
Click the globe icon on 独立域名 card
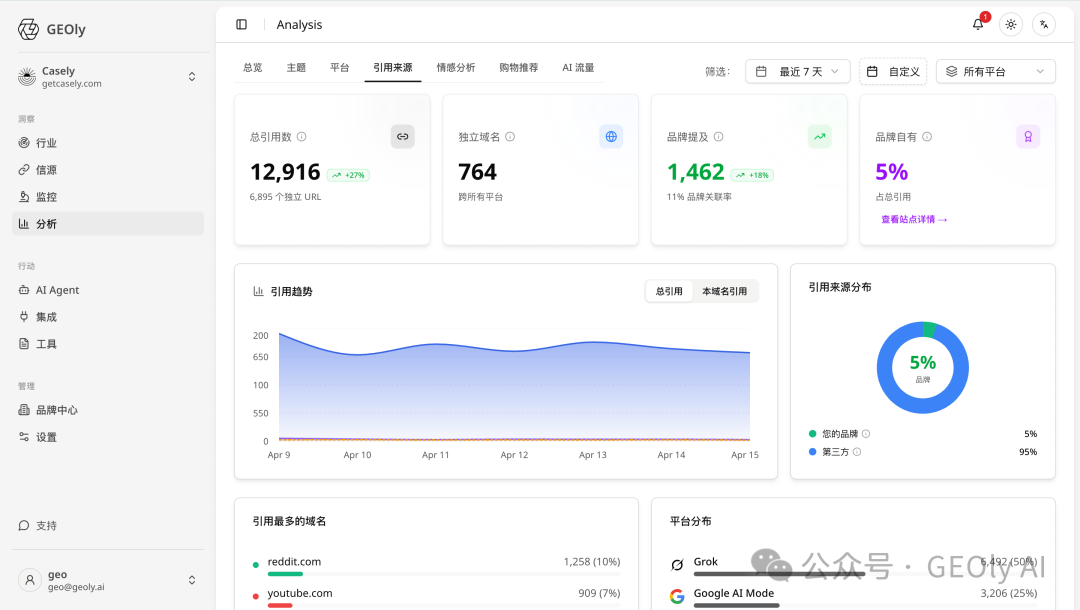(611, 136)
